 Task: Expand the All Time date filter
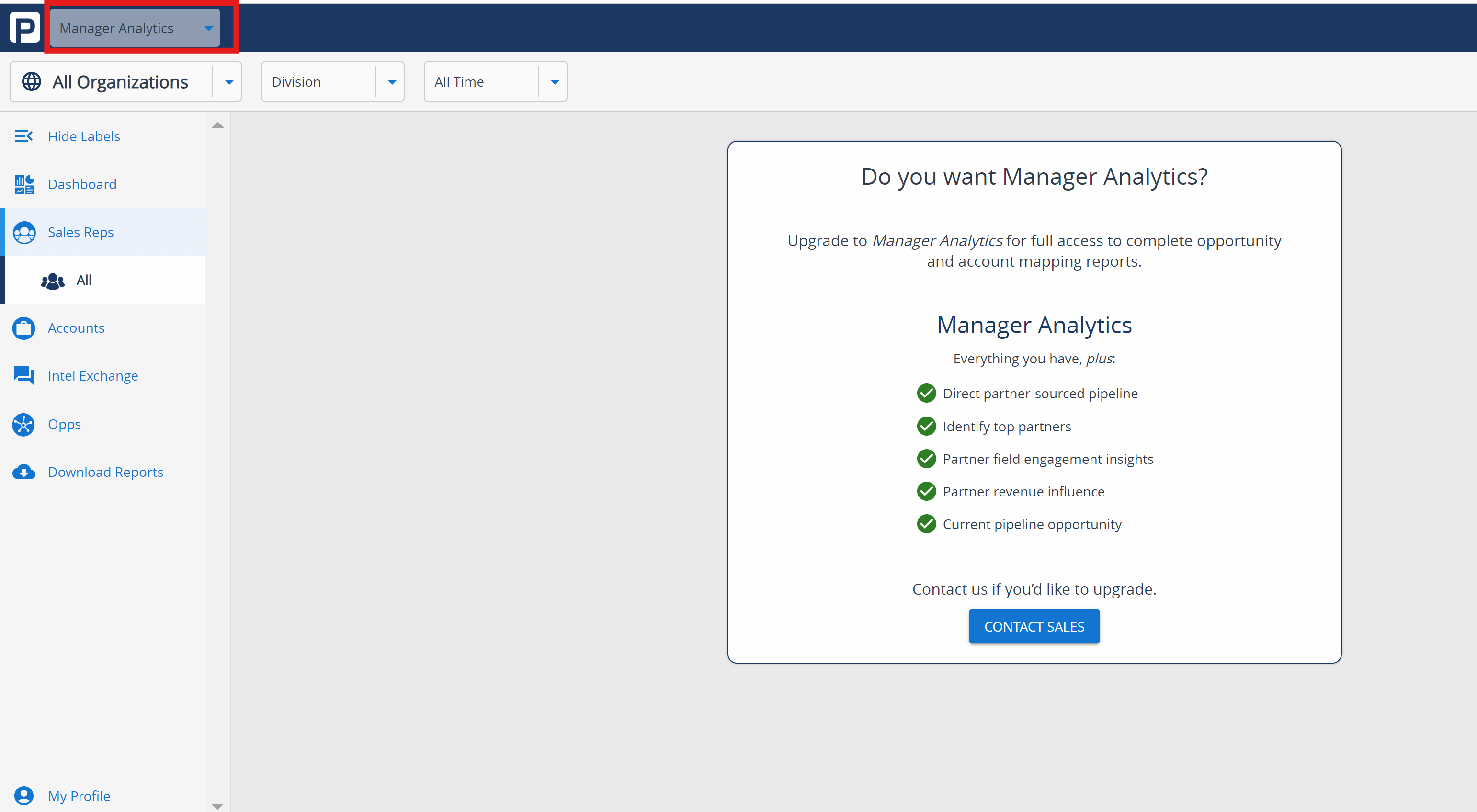pyautogui.click(x=495, y=82)
